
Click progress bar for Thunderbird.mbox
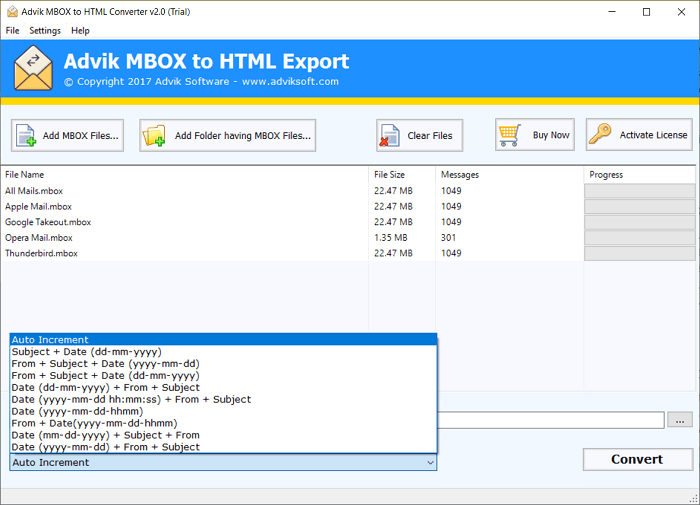coord(639,253)
